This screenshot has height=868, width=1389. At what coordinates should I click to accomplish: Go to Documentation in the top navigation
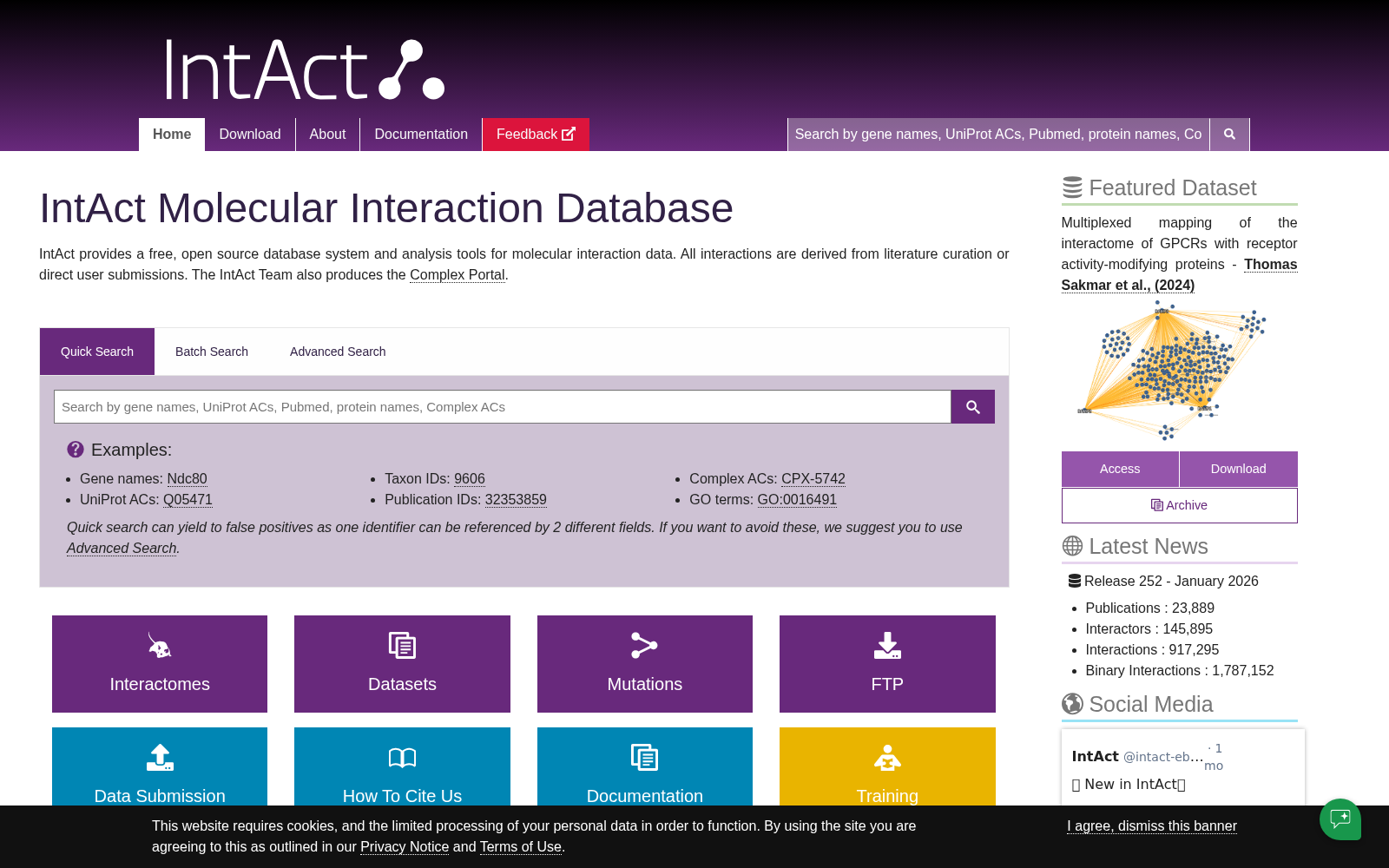[x=421, y=135]
